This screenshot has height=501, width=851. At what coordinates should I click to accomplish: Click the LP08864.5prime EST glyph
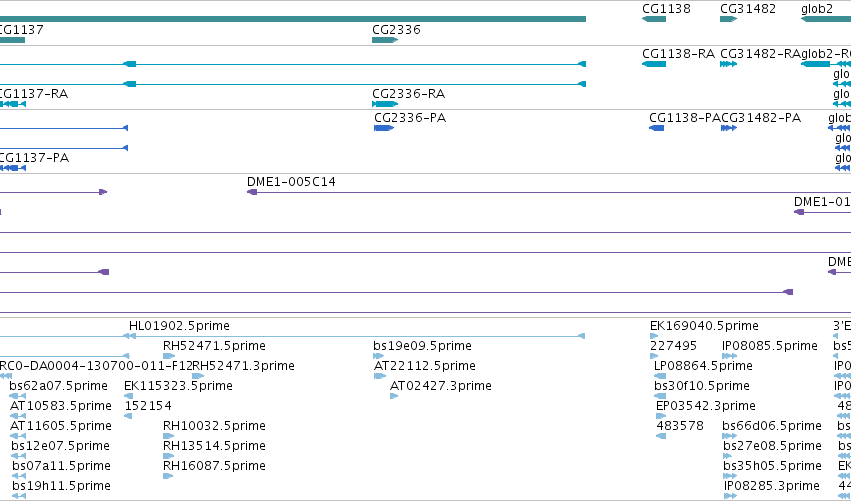(x=660, y=376)
